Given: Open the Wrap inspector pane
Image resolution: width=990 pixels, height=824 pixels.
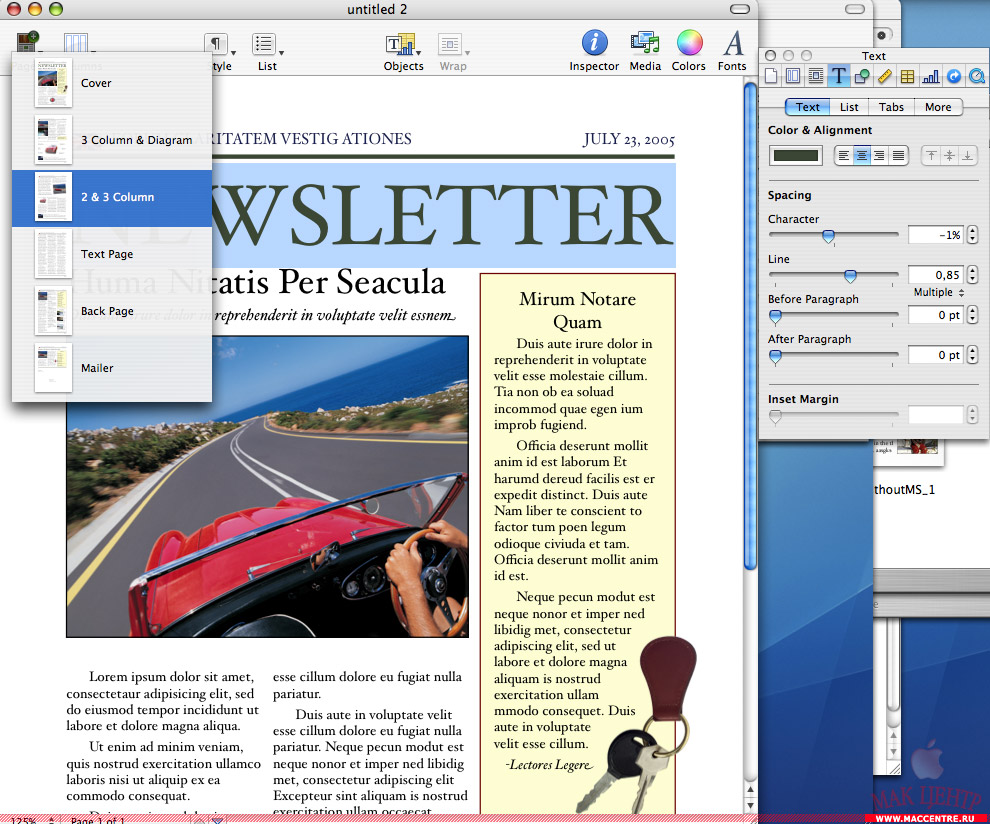Looking at the screenshot, I should (816, 76).
